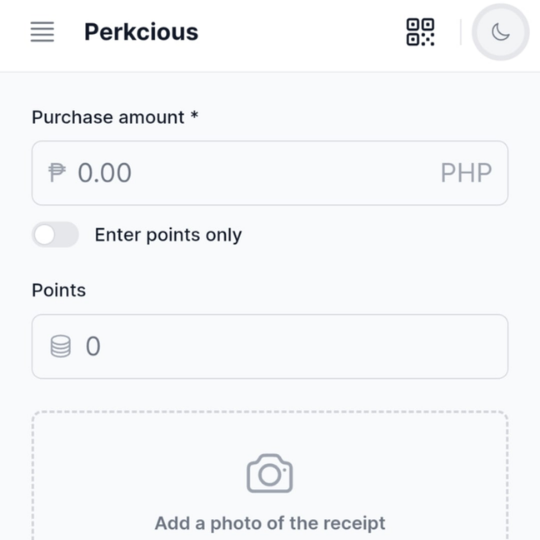540x540 pixels.
Task: Click the Points field label
Action: (59, 290)
